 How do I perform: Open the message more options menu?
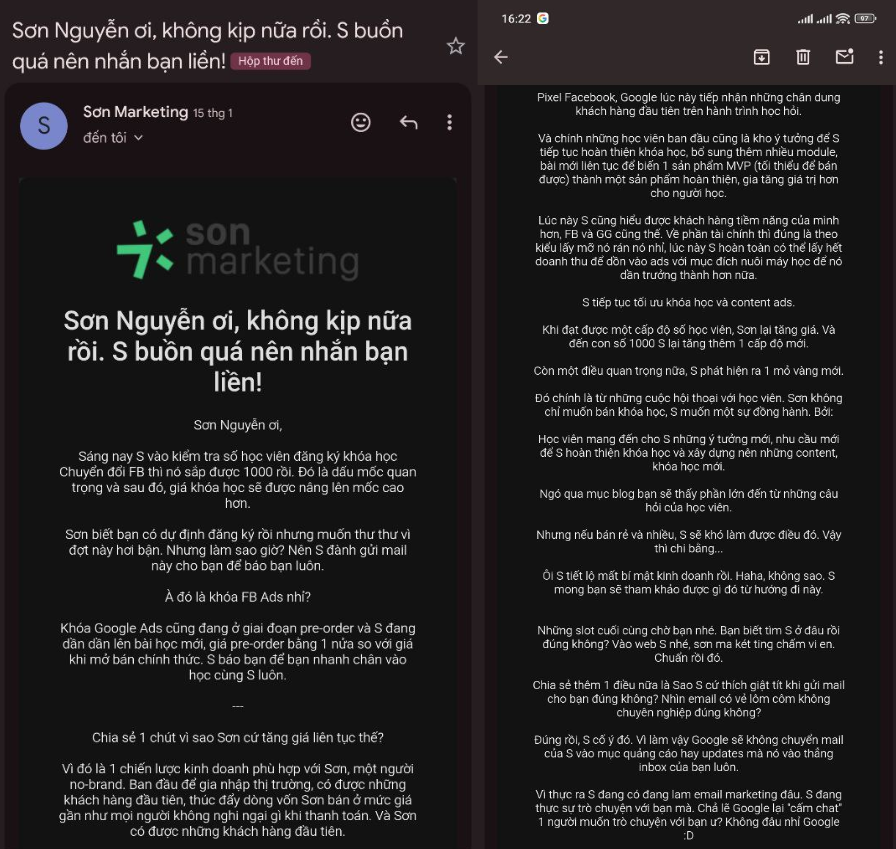[450, 122]
